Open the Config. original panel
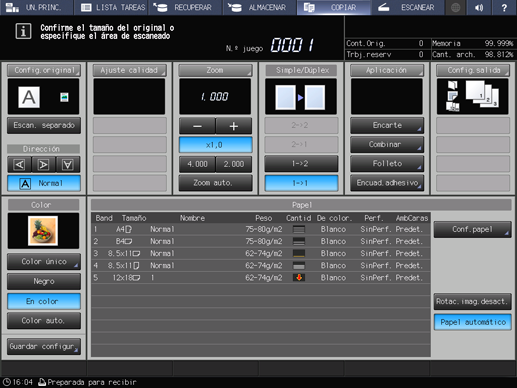The image size is (517, 388). [x=44, y=70]
